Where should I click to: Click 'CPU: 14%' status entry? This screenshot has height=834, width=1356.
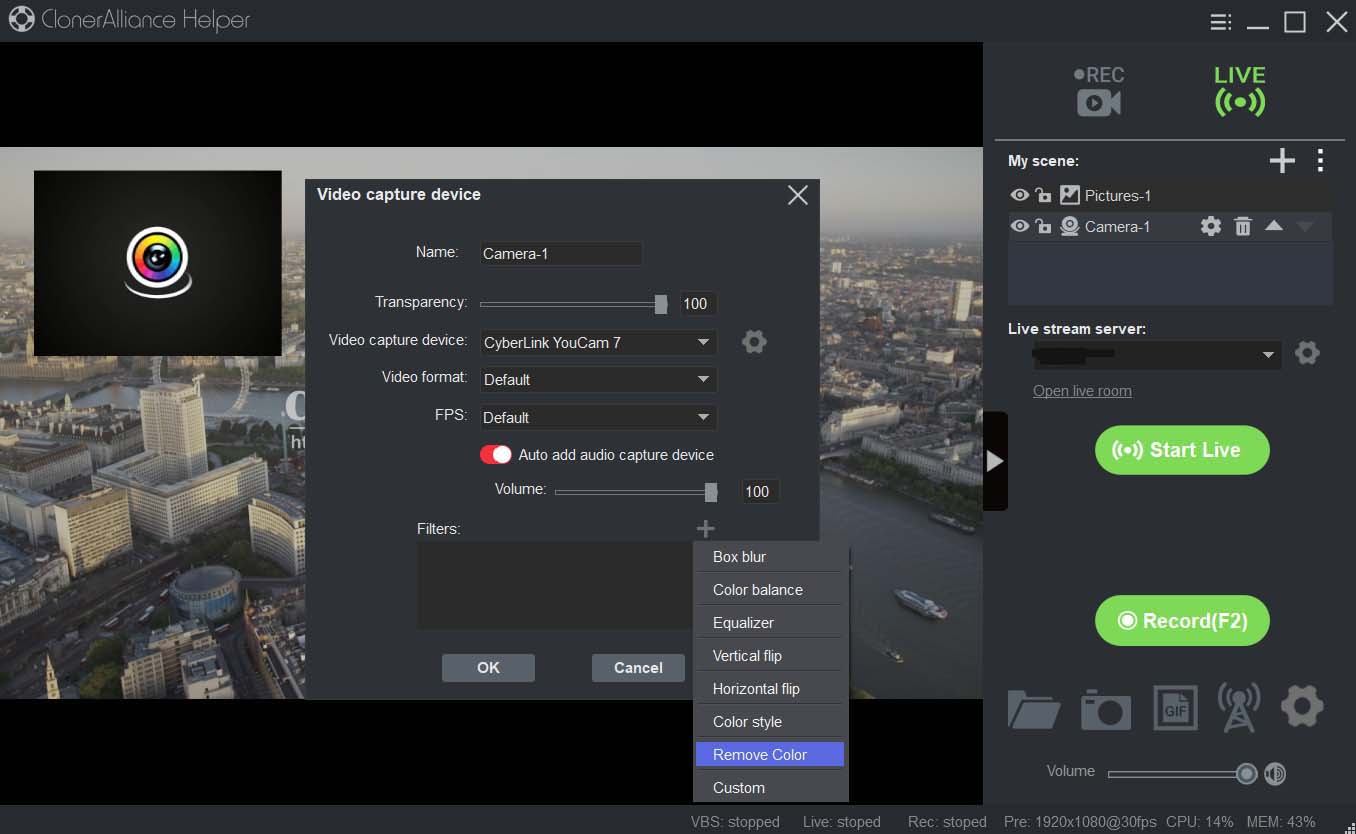pos(1200,822)
